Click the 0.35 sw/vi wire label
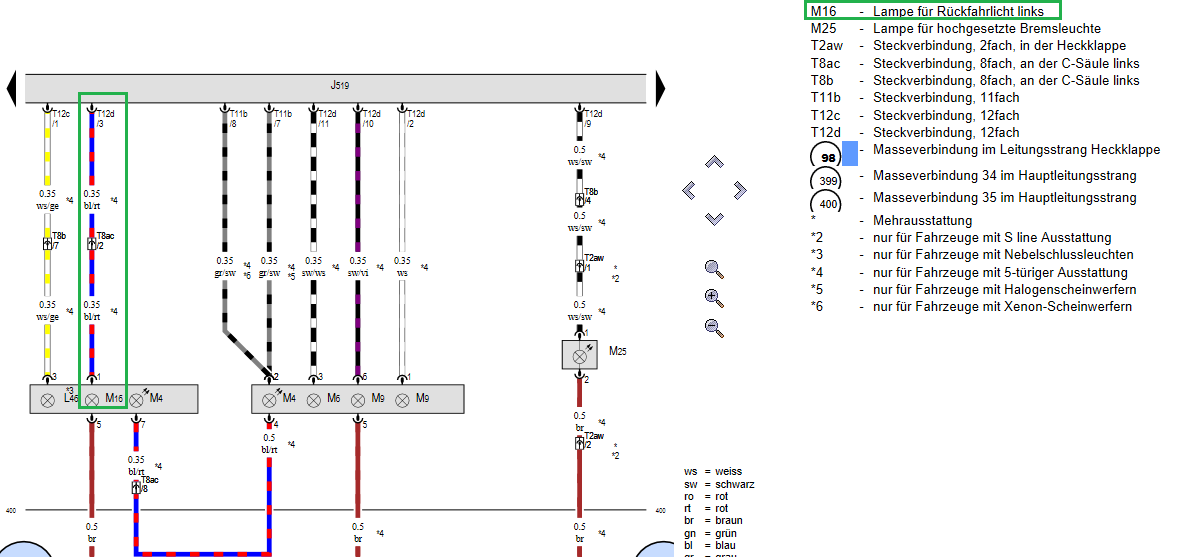The image size is (1179, 557). [x=358, y=266]
